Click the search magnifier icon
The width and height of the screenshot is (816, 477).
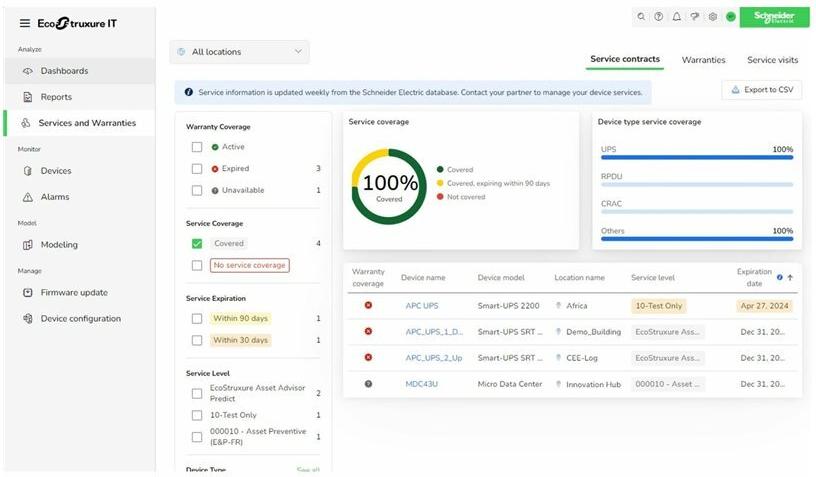point(641,17)
